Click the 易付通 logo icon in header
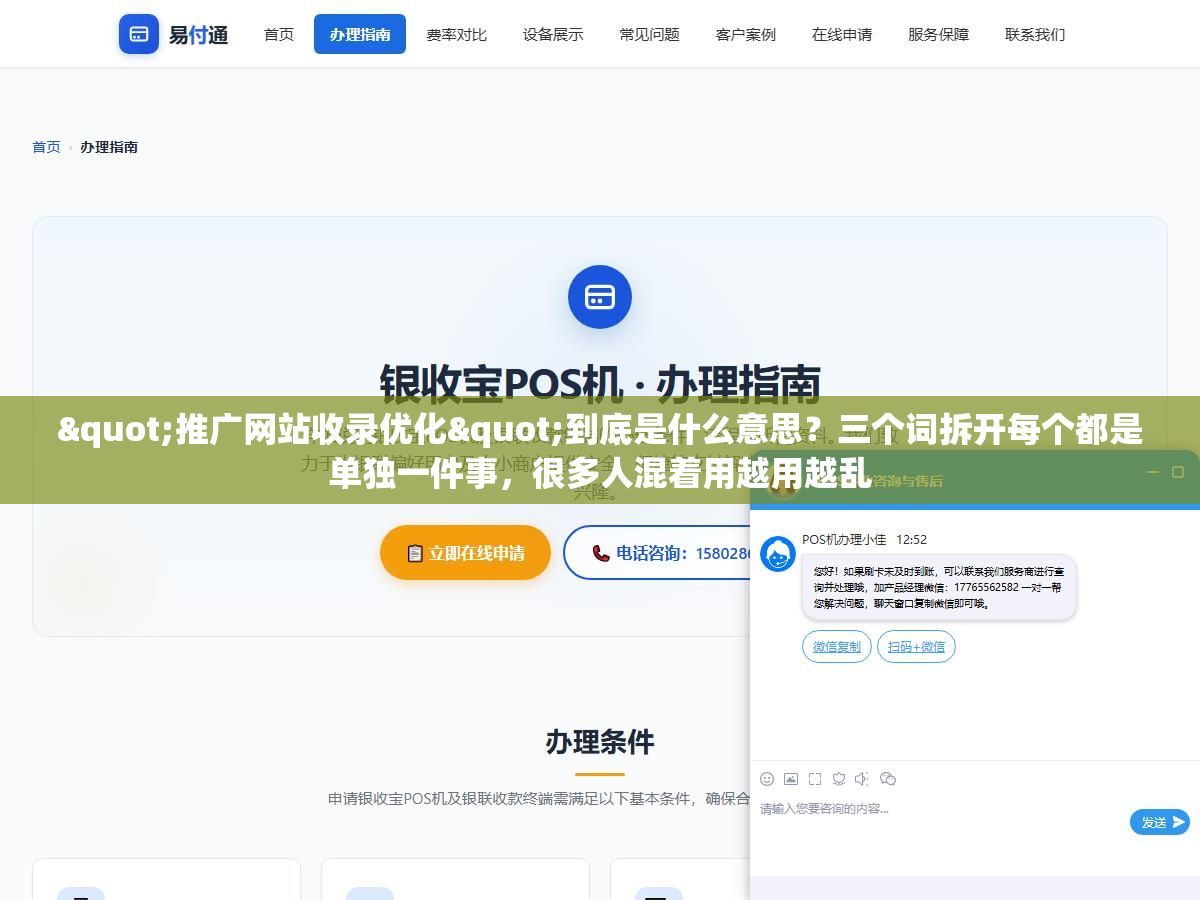 pos(139,34)
